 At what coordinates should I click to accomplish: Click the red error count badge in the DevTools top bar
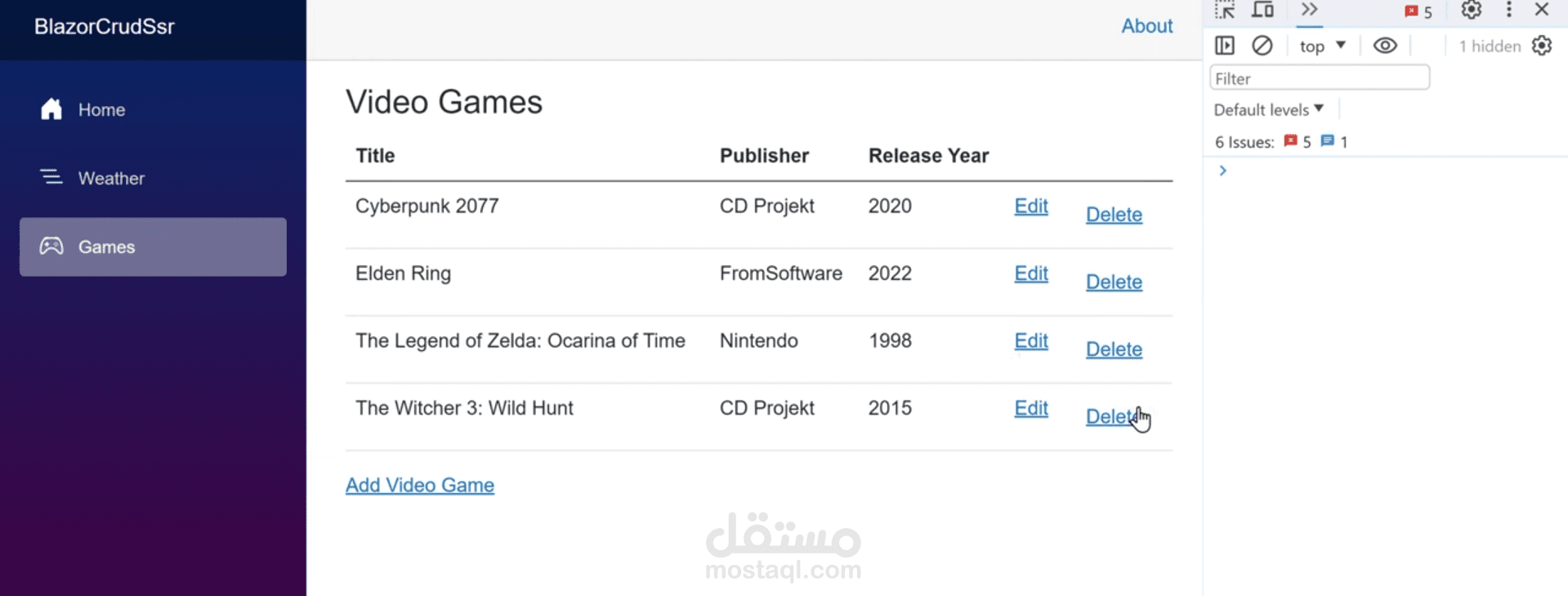(1418, 11)
